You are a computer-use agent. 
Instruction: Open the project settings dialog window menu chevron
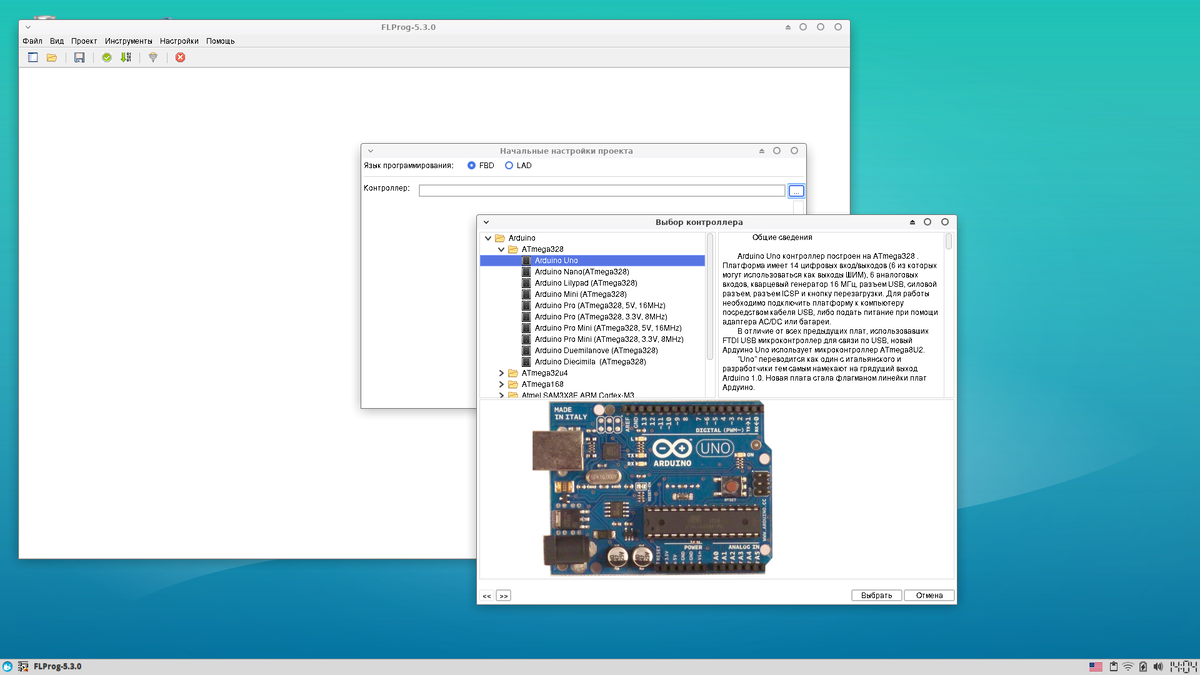coord(370,151)
